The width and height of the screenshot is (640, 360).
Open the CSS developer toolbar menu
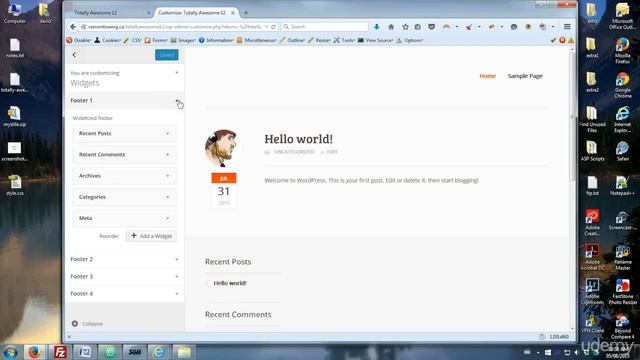133,40
